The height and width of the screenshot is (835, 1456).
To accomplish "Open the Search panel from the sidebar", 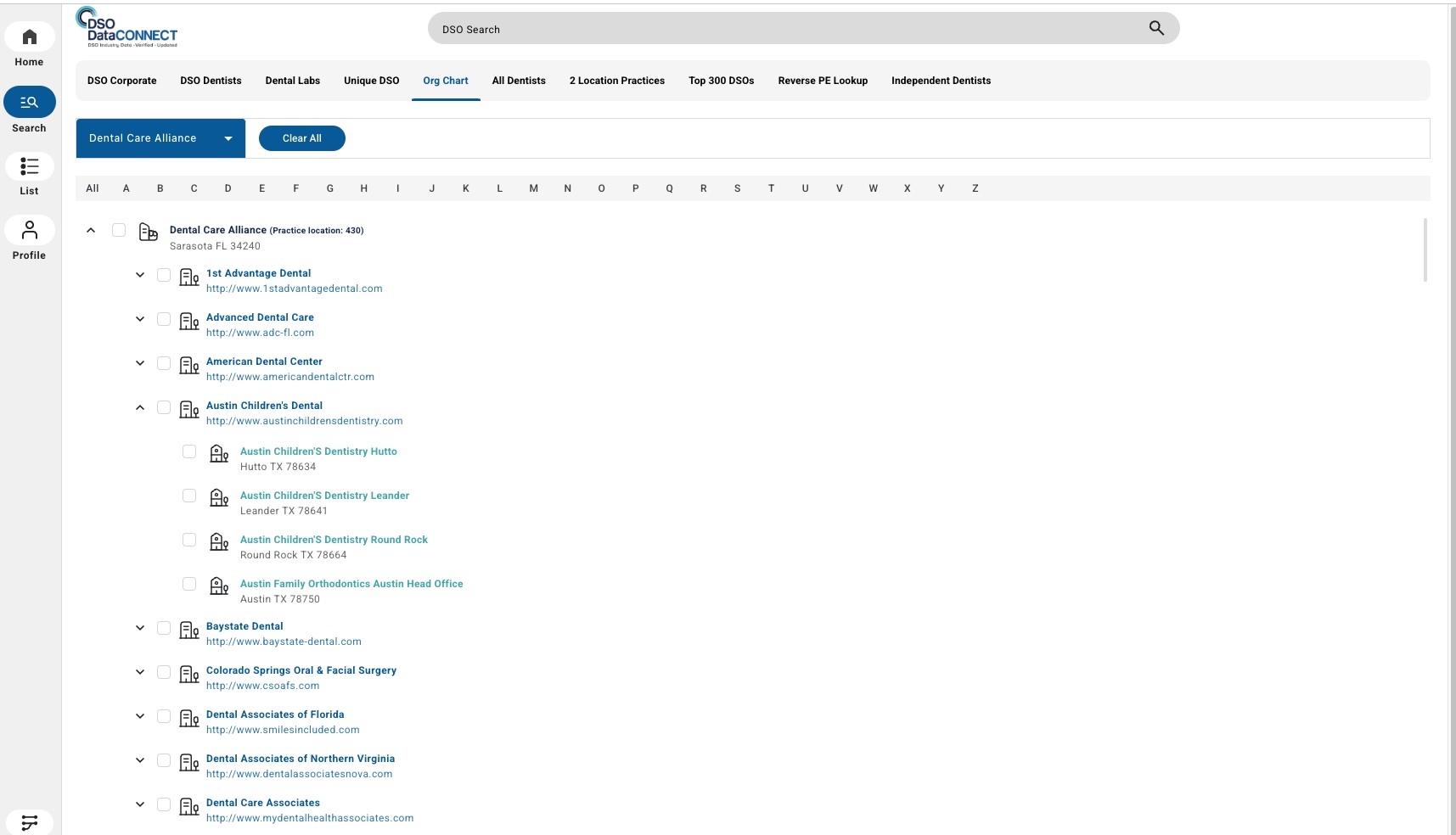I will pyautogui.click(x=30, y=102).
